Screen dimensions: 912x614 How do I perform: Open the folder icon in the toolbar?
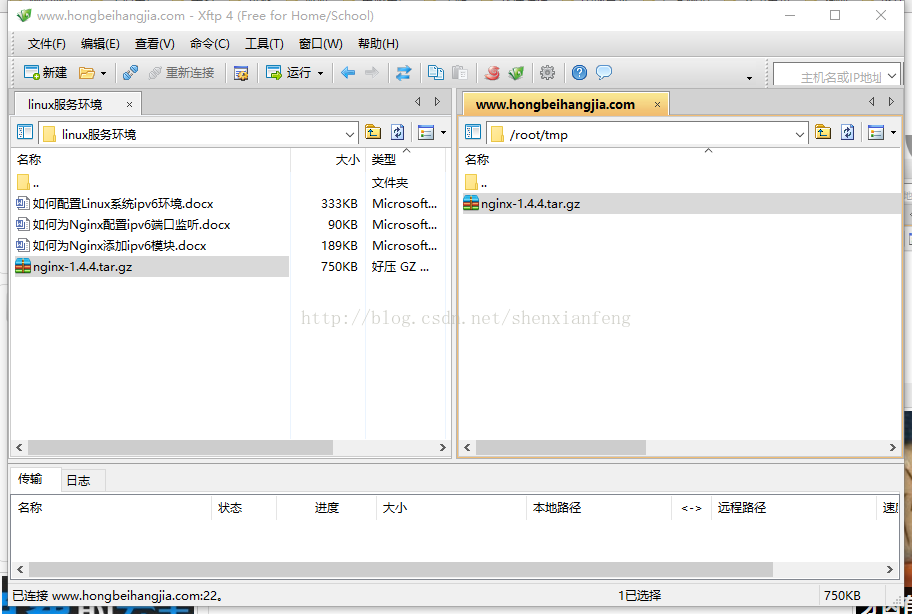[x=87, y=73]
